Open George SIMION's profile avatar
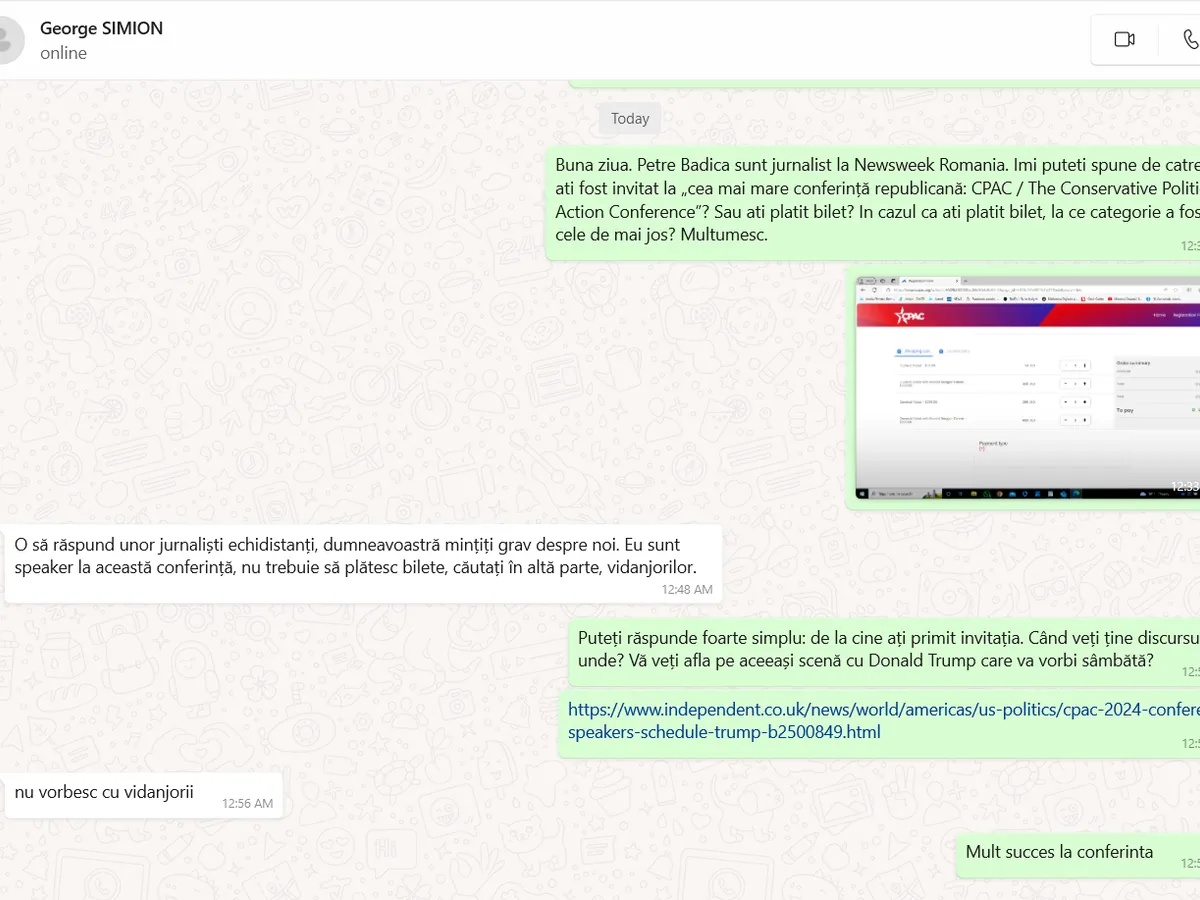The width and height of the screenshot is (1200, 900). [8, 39]
